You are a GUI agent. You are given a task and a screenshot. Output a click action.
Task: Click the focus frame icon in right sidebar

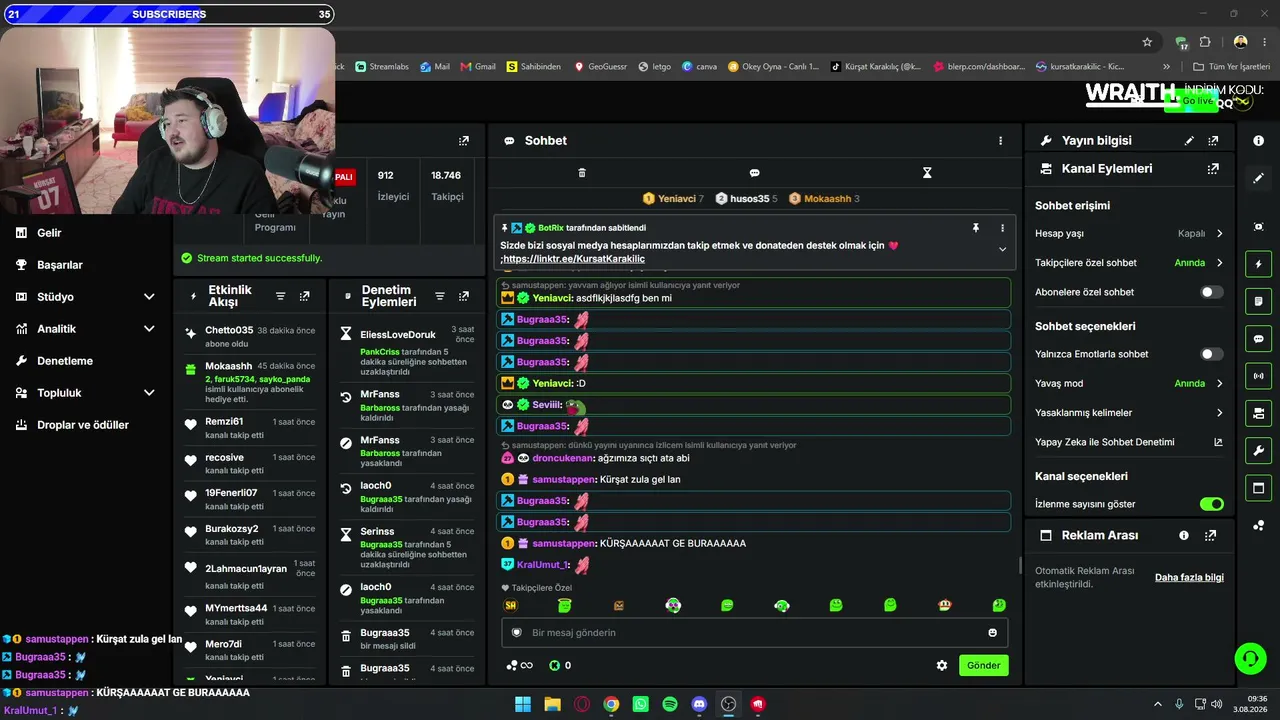point(1258,227)
